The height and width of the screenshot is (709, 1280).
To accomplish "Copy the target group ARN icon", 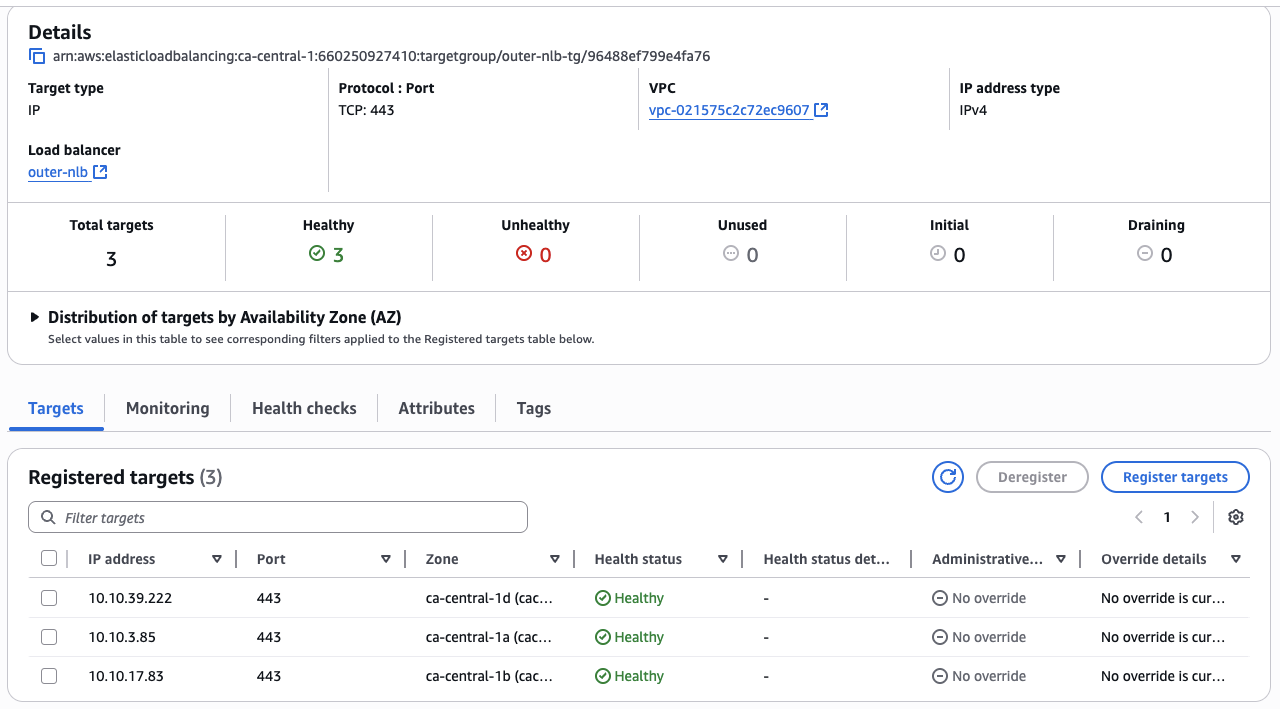I will (37, 56).
